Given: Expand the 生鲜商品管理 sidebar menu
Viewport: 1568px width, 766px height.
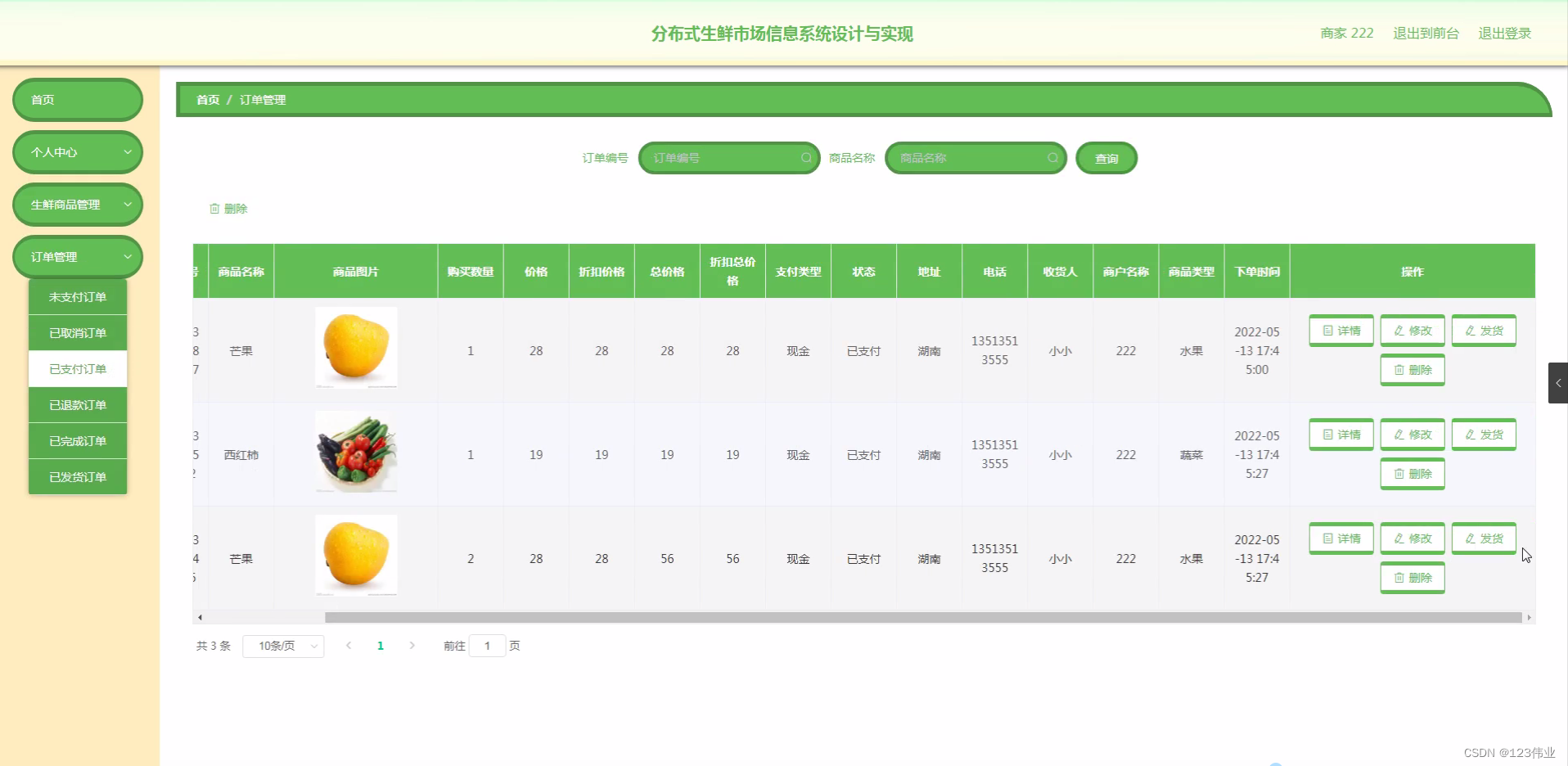Looking at the screenshot, I should point(77,205).
